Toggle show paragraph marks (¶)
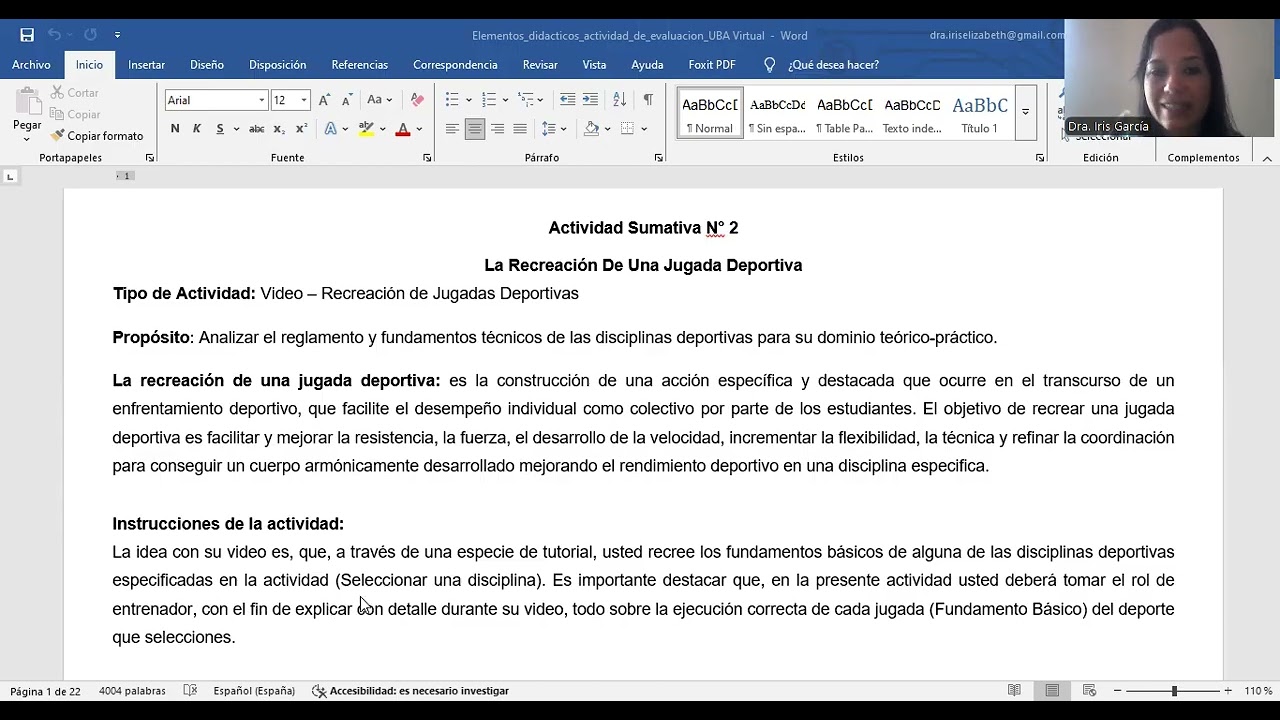 tap(648, 100)
